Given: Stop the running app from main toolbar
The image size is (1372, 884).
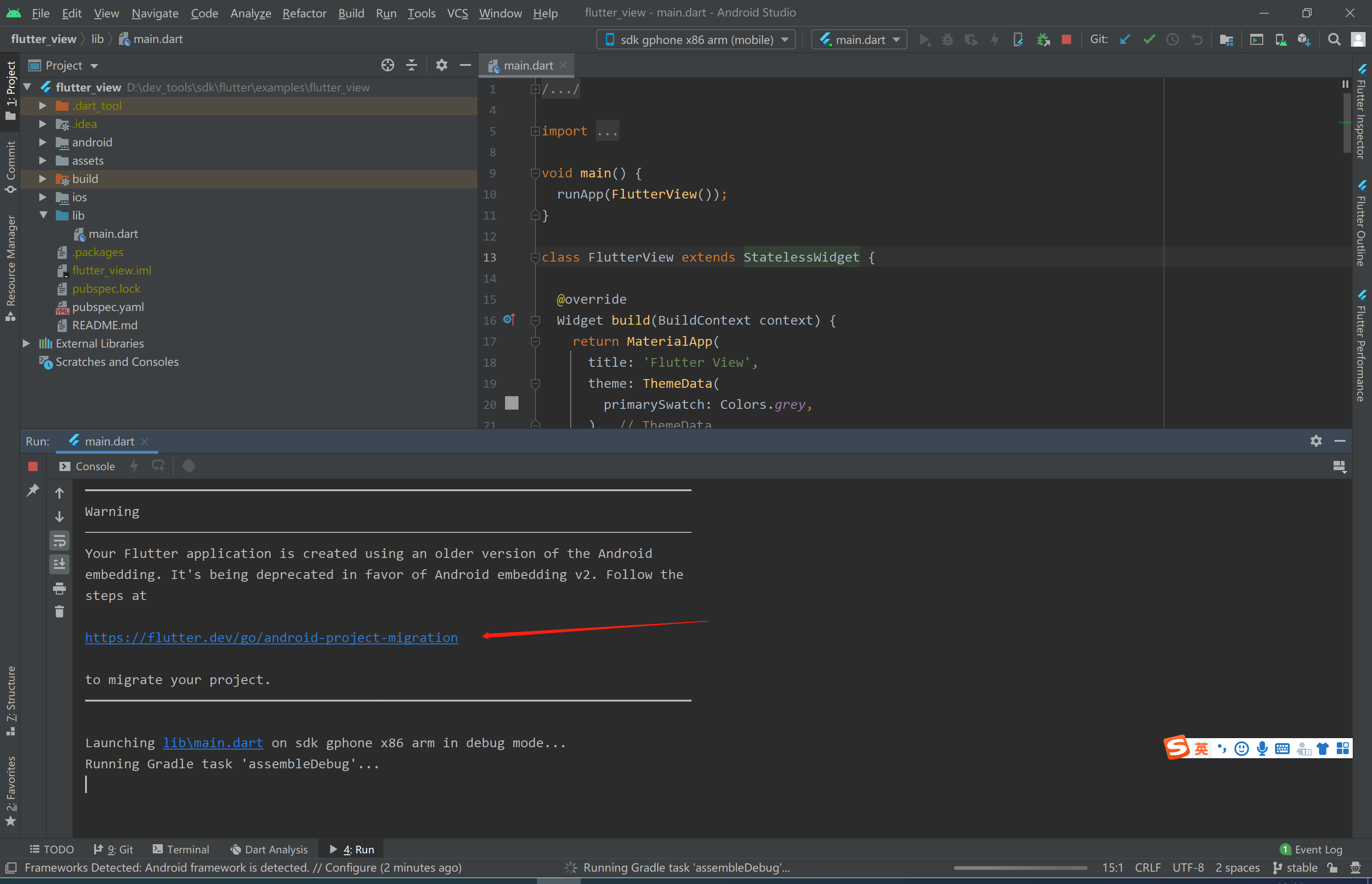Looking at the screenshot, I should (x=1067, y=40).
